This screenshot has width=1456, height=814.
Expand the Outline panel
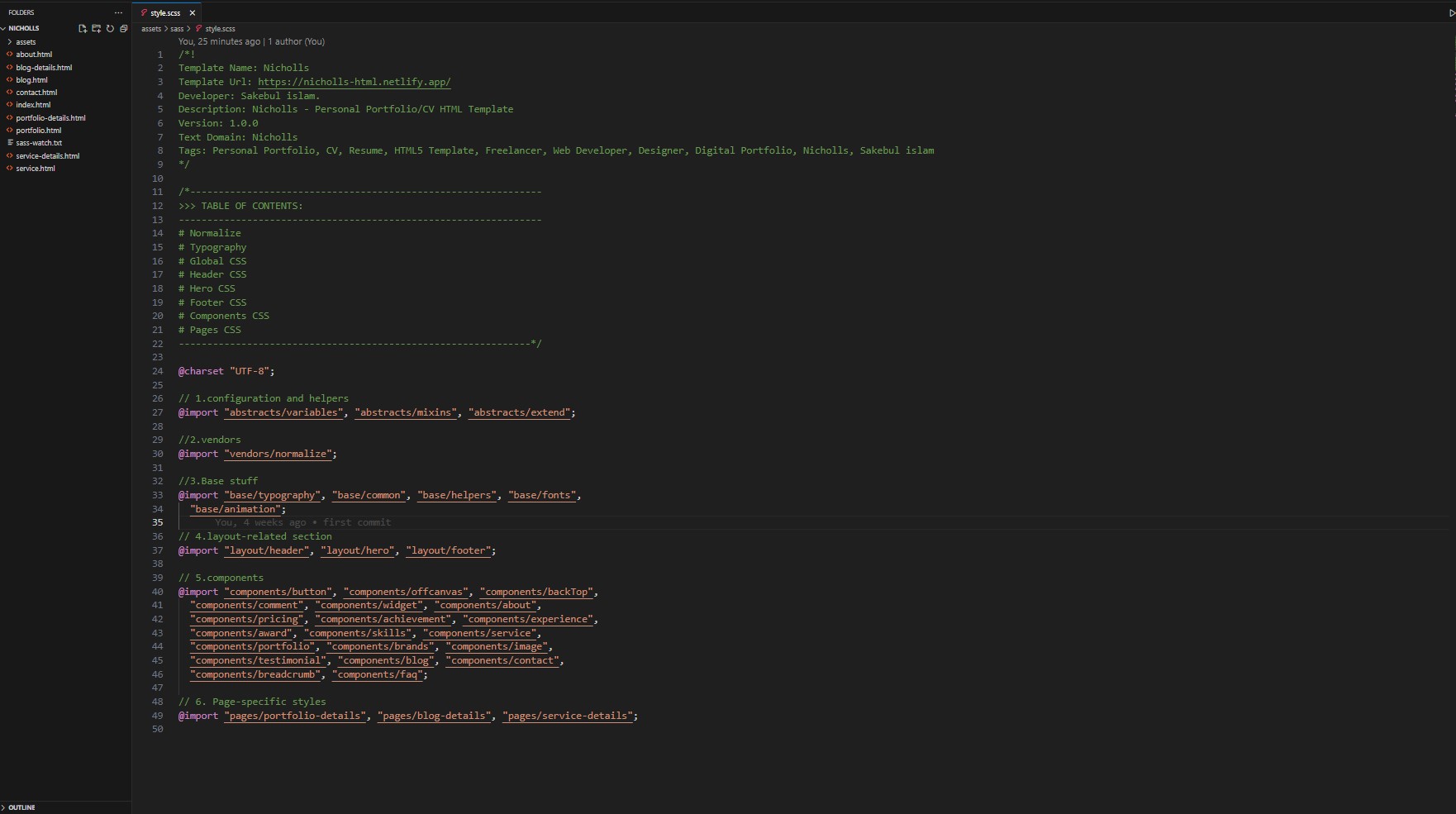coord(21,807)
